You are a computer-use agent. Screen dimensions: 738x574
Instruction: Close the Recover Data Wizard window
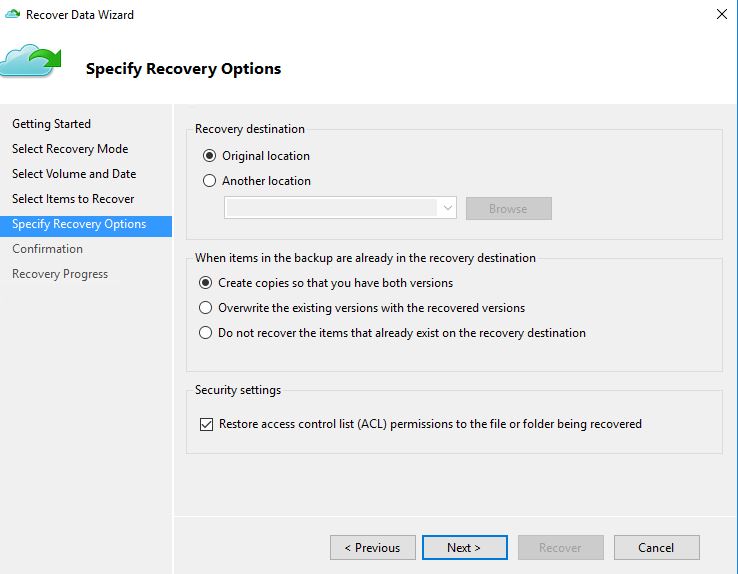tap(722, 14)
